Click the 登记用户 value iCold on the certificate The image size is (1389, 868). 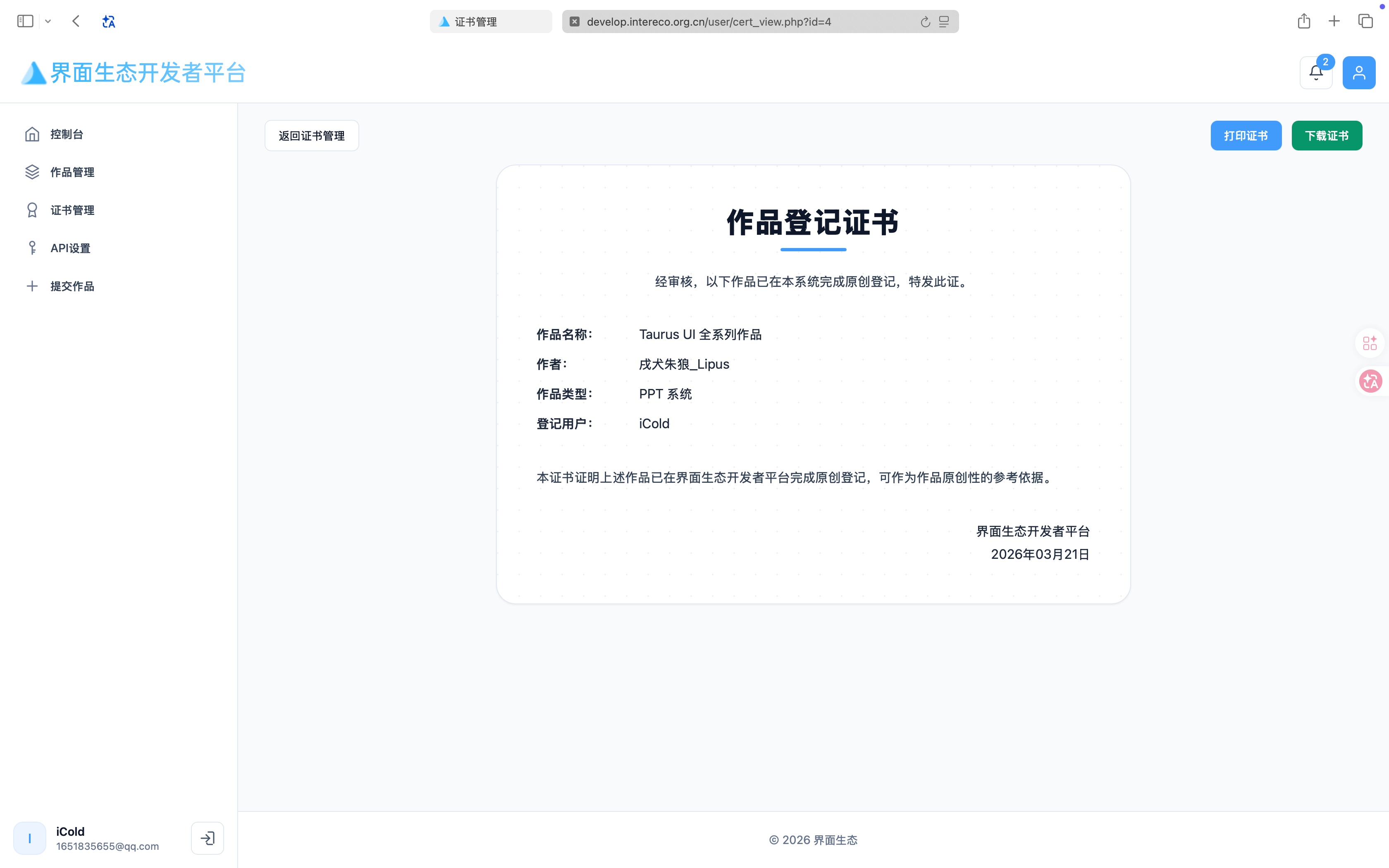point(654,424)
